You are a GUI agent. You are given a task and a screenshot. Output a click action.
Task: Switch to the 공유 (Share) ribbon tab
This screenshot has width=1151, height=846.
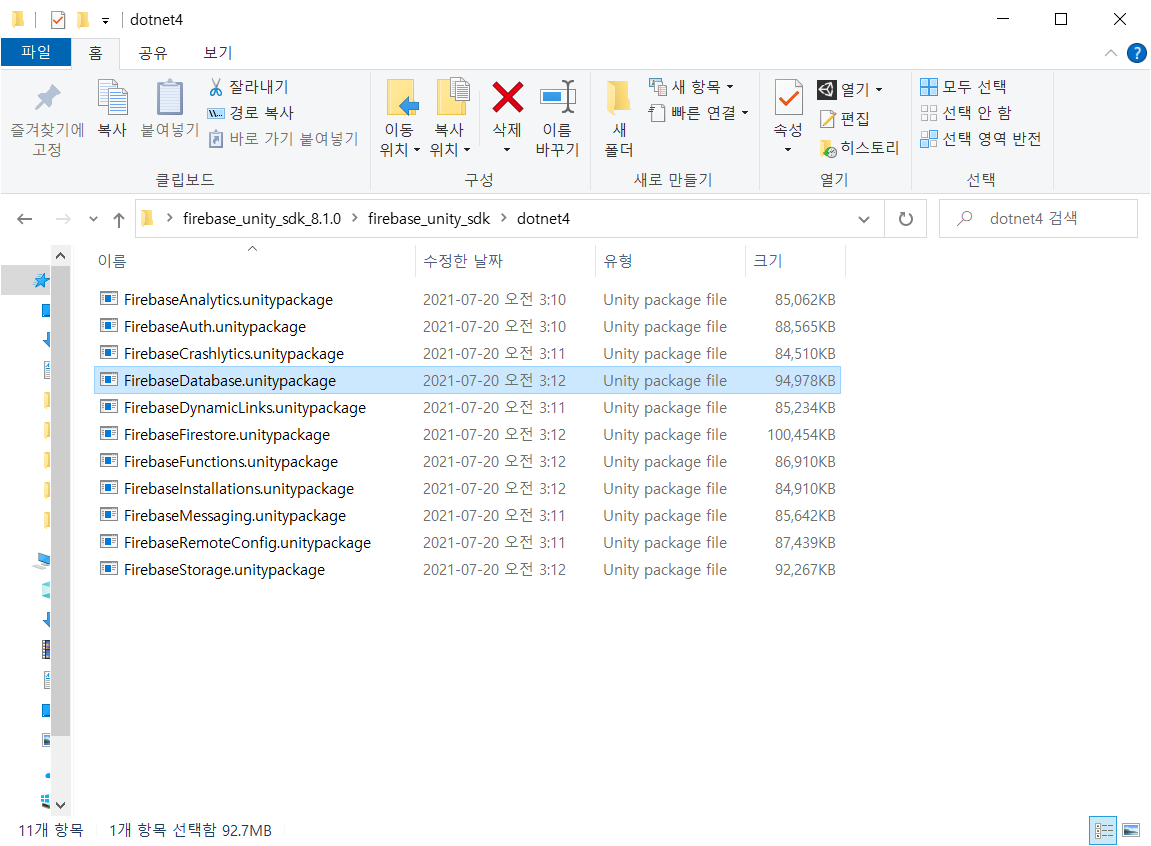pos(153,53)
